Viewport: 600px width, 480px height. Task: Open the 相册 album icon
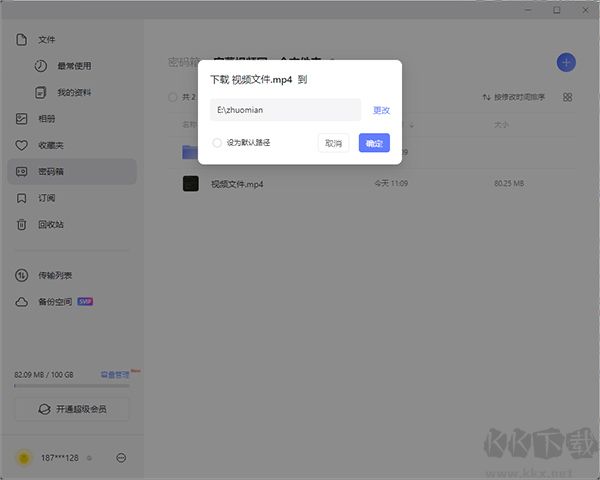tap(21, 119)
